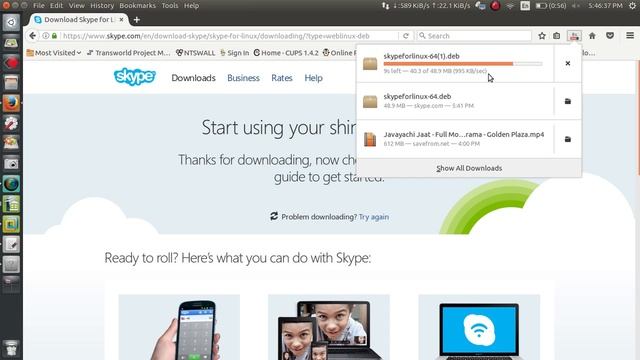Open the NTSWALL bookmark
The width and height of the screenshot is (640, 360).
(x=196, y=53)
